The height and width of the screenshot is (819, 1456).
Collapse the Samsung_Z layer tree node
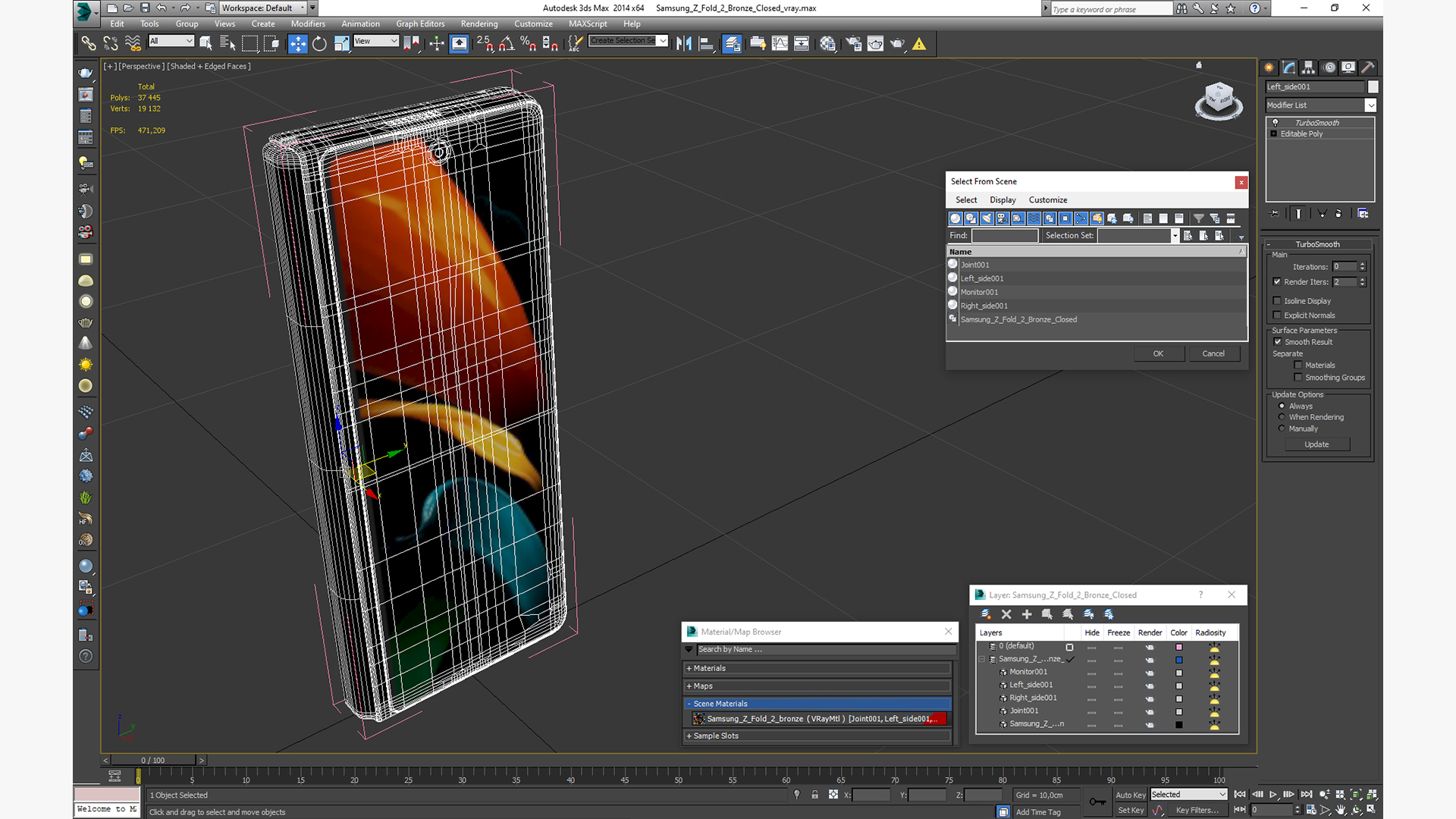(982, 659)
